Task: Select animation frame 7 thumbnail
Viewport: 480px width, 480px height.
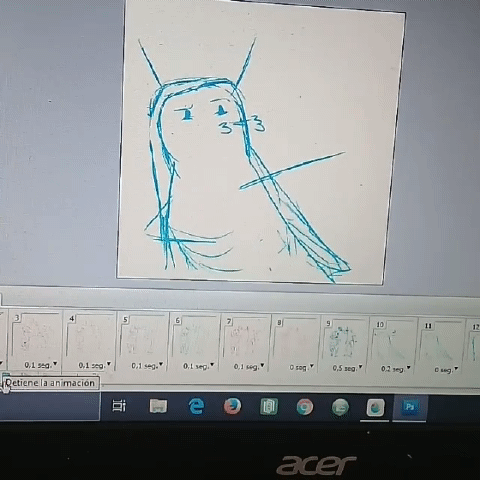Action: (247, 338)
